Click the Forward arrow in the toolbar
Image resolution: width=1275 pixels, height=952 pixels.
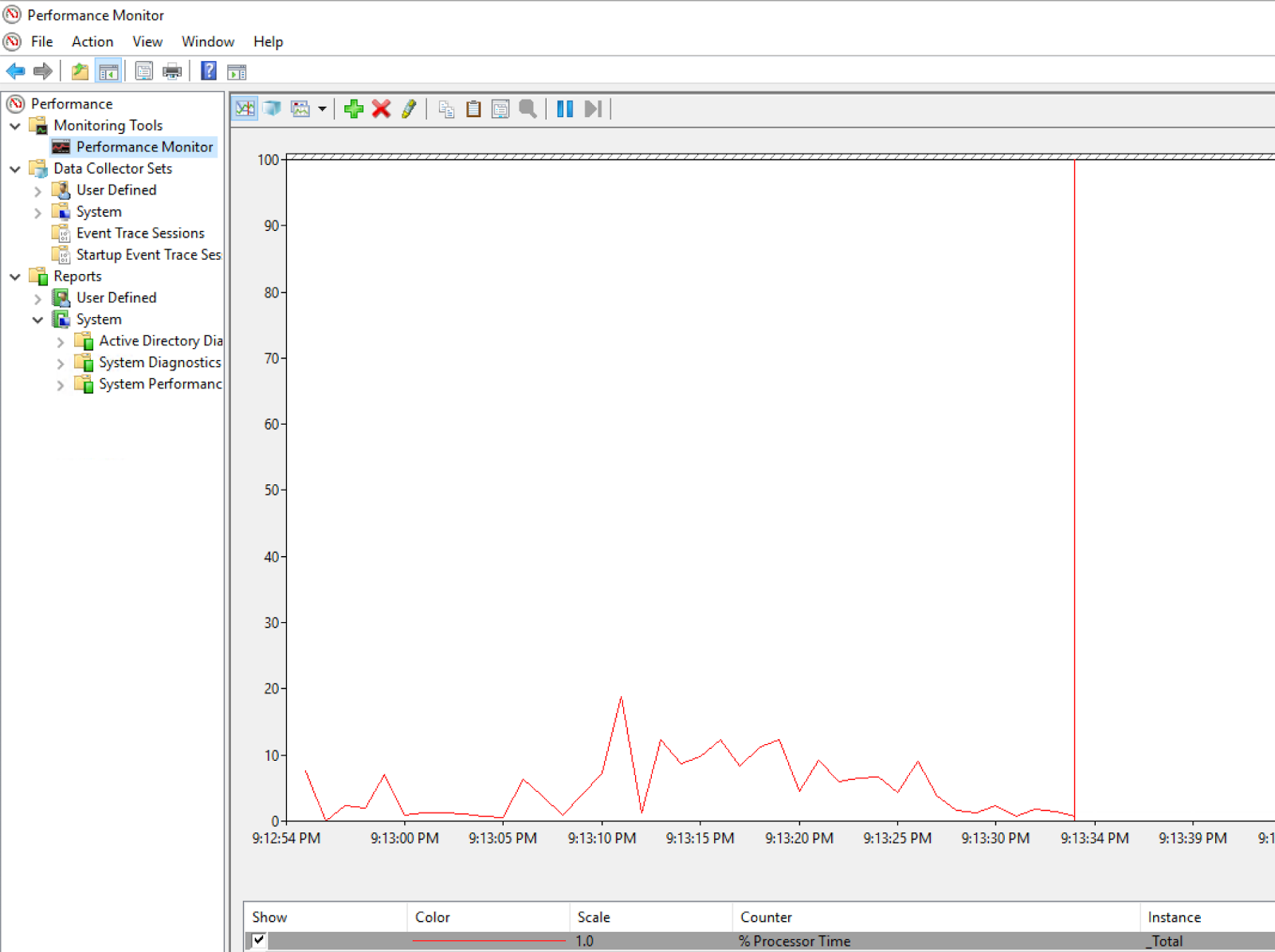click(x=43, y=72)
